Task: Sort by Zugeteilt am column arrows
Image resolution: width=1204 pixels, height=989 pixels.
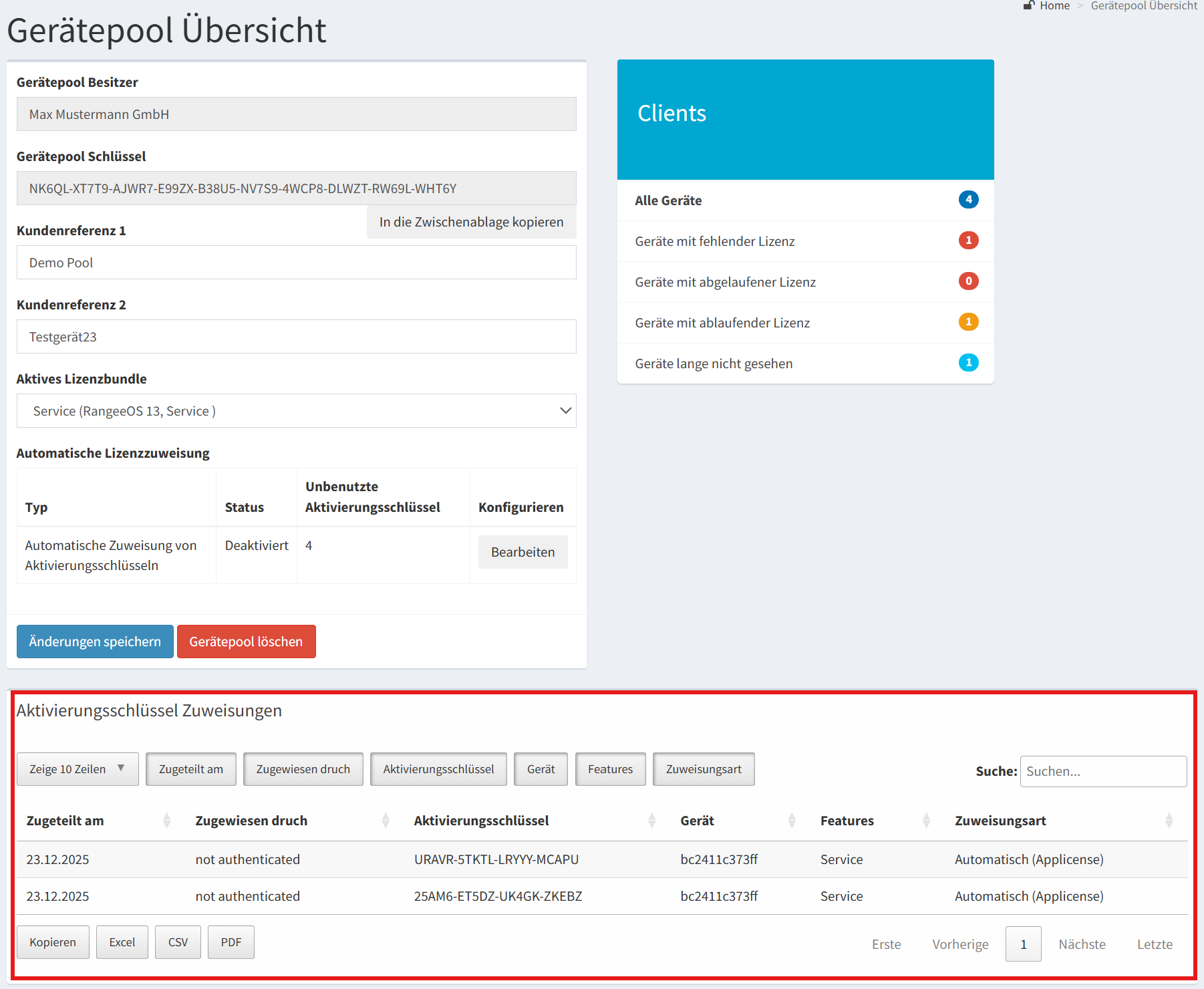Action: point(166,821)
